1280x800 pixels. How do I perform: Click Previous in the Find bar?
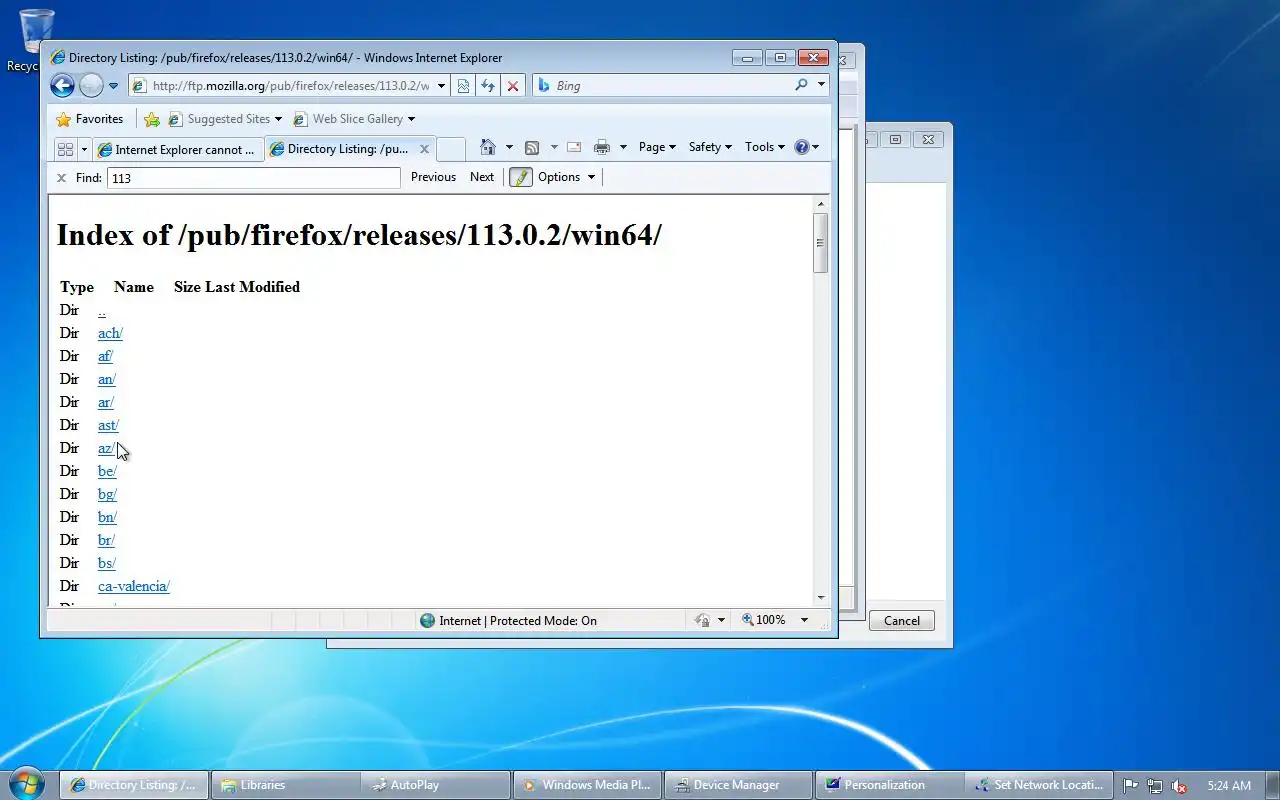433,177
